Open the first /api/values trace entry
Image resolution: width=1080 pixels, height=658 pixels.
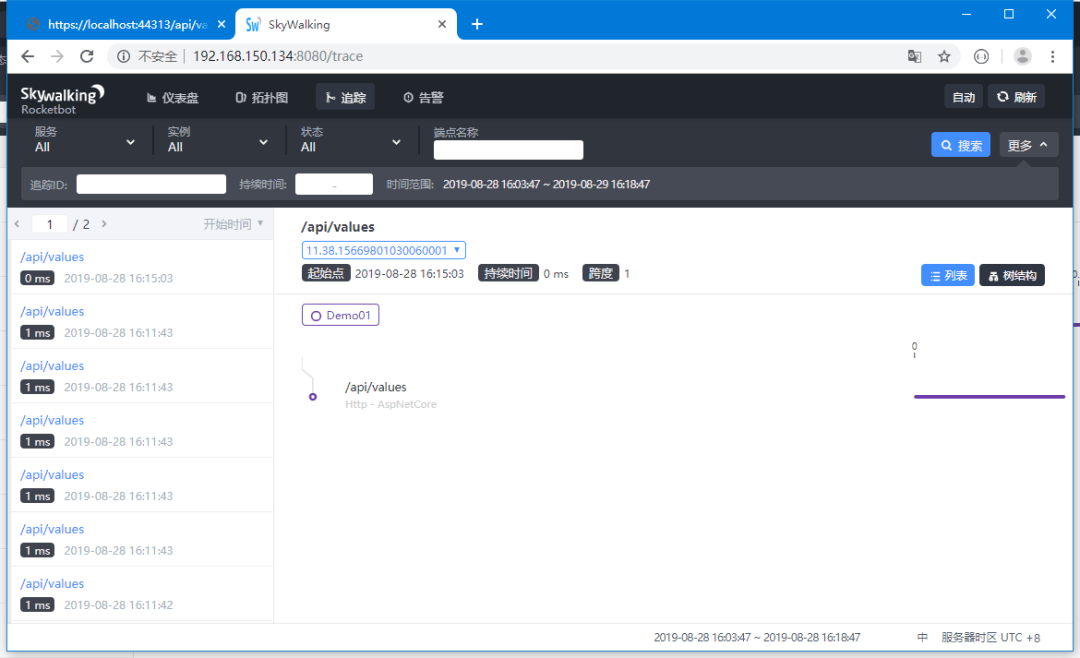click(52, 256)
